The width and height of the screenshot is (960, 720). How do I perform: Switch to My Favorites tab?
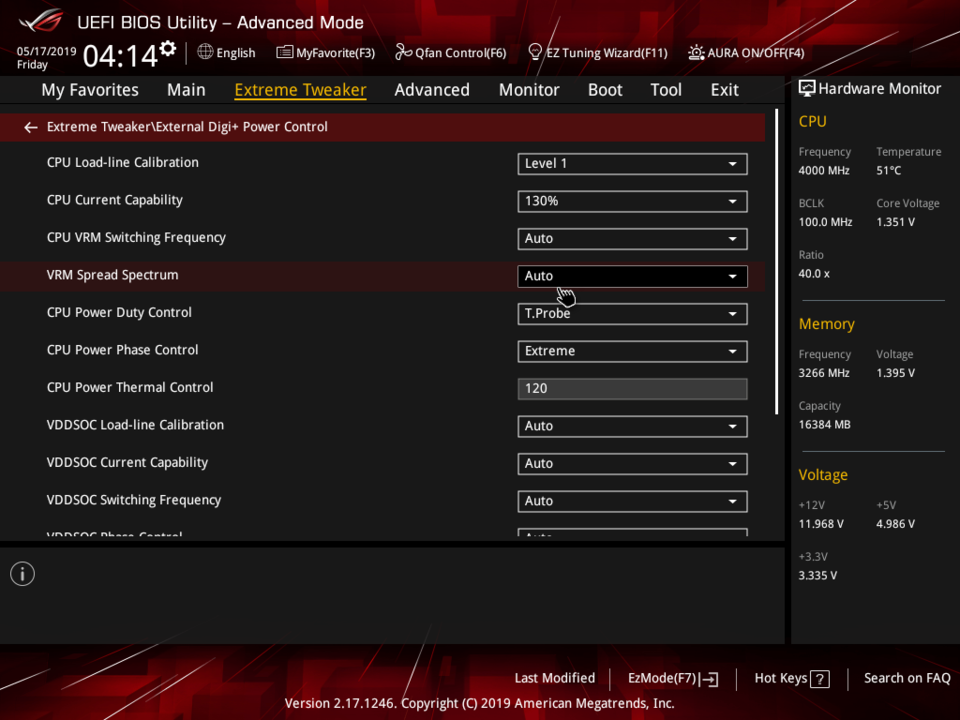[x=90, y=90]
